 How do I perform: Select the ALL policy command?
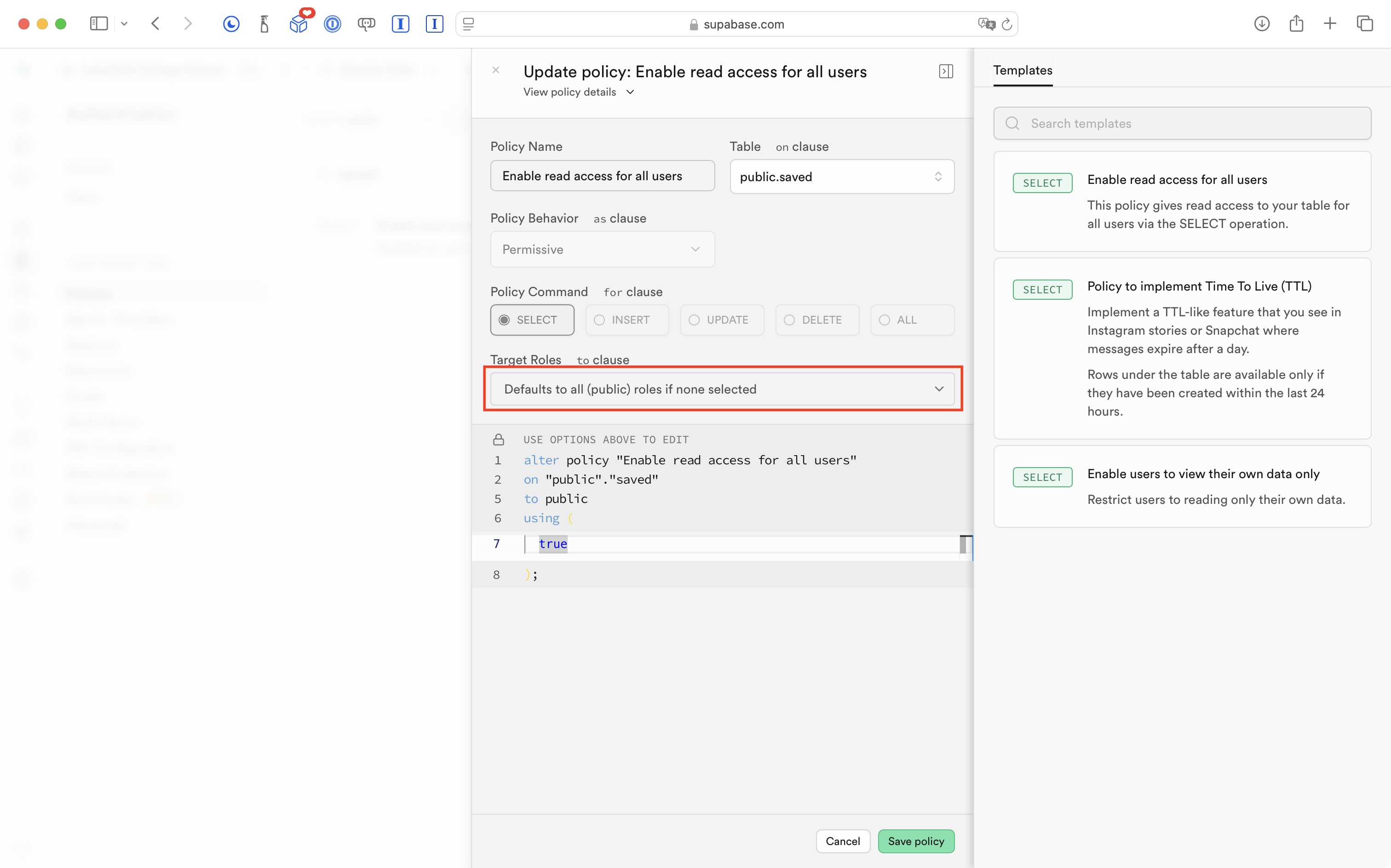coord(912,320)
